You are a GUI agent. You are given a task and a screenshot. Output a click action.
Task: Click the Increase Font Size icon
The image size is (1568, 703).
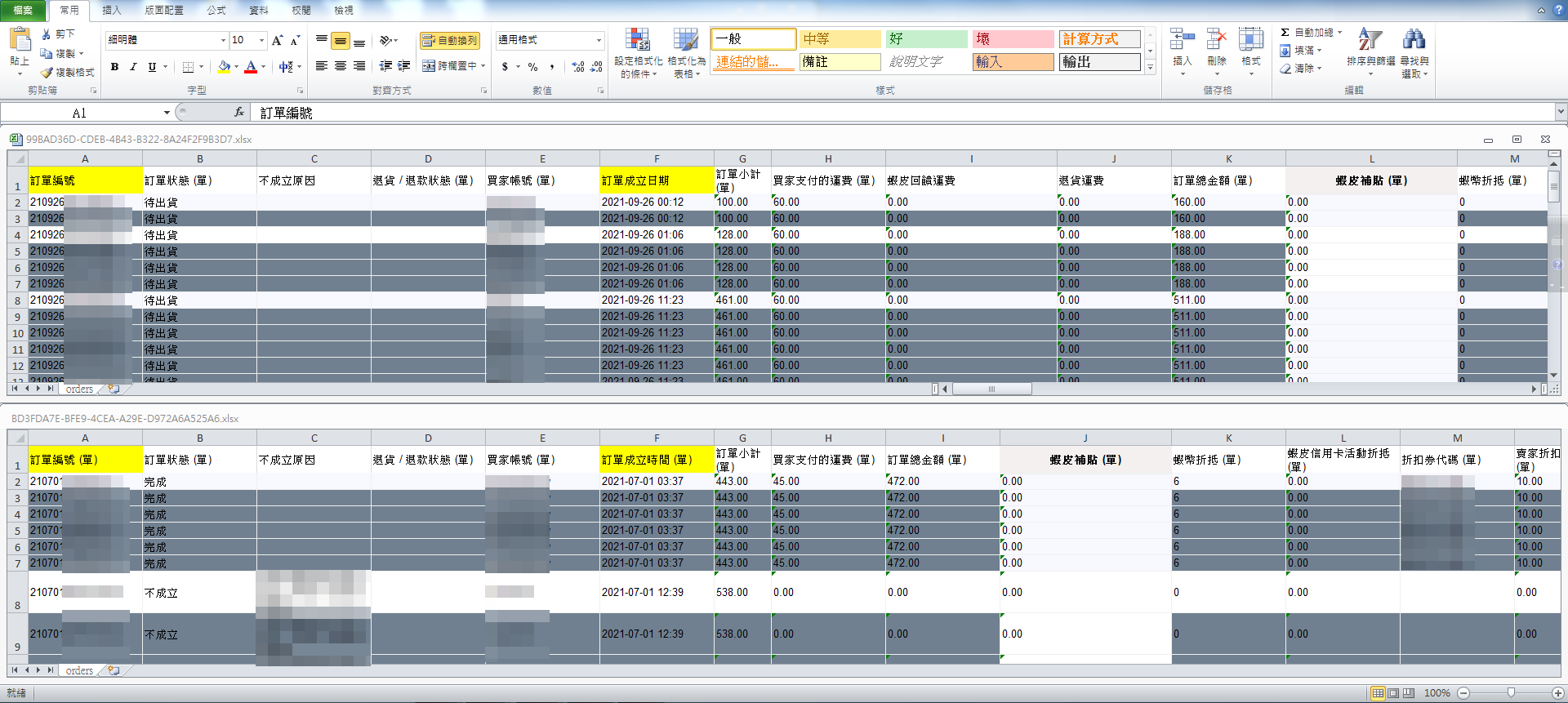pos(278,40)
